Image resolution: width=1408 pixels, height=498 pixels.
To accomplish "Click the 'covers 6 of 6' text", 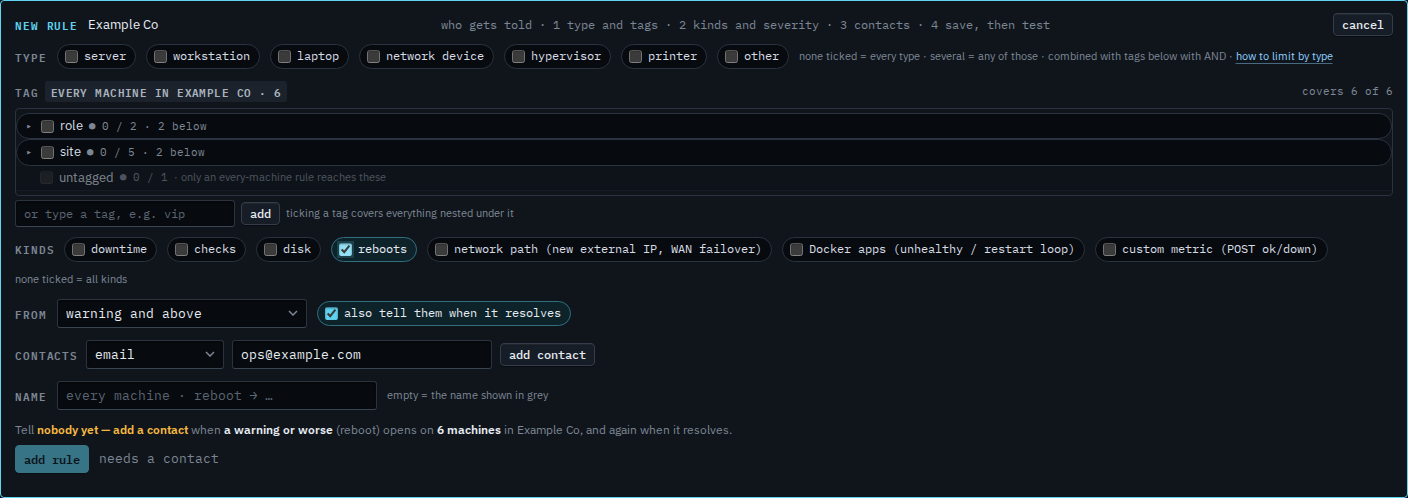I will point(1347,92).
